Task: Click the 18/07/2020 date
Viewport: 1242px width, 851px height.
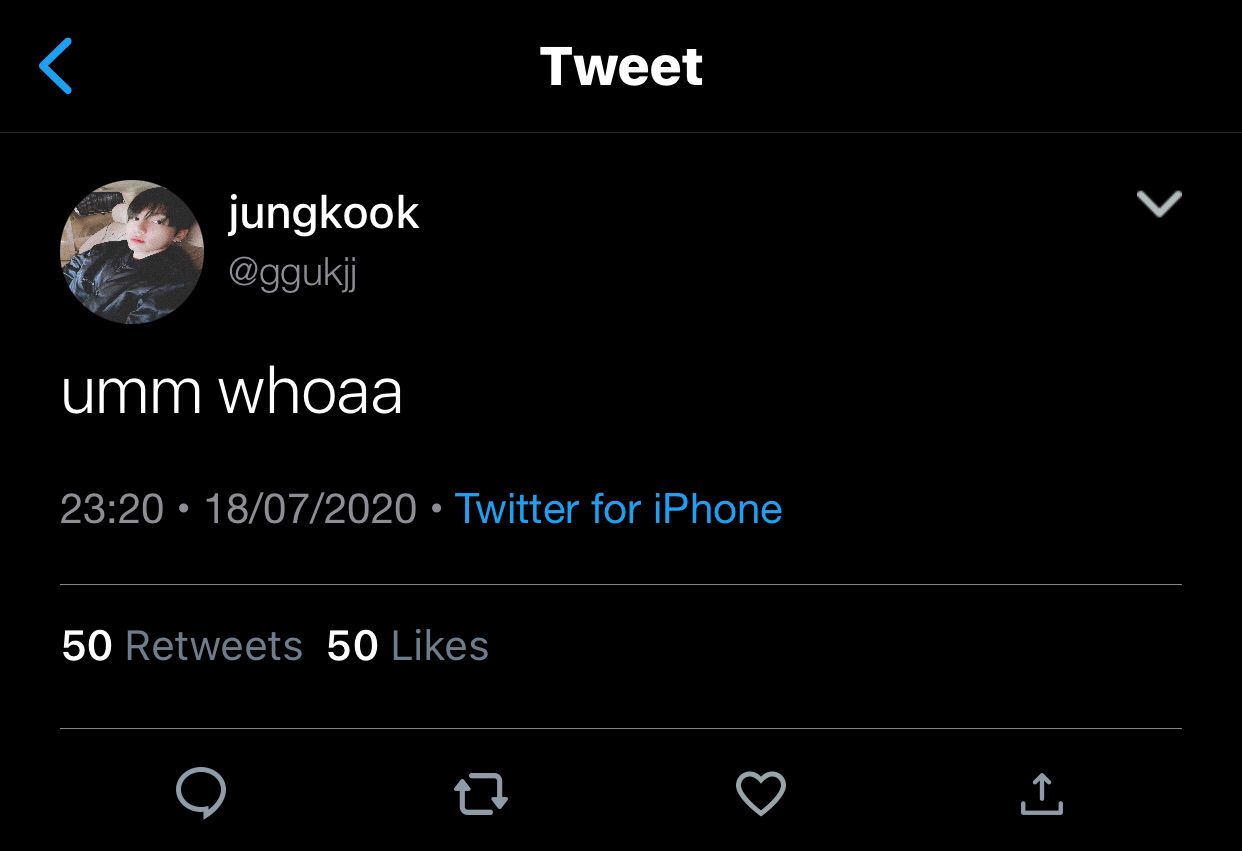Action: (x=310, y=509)
